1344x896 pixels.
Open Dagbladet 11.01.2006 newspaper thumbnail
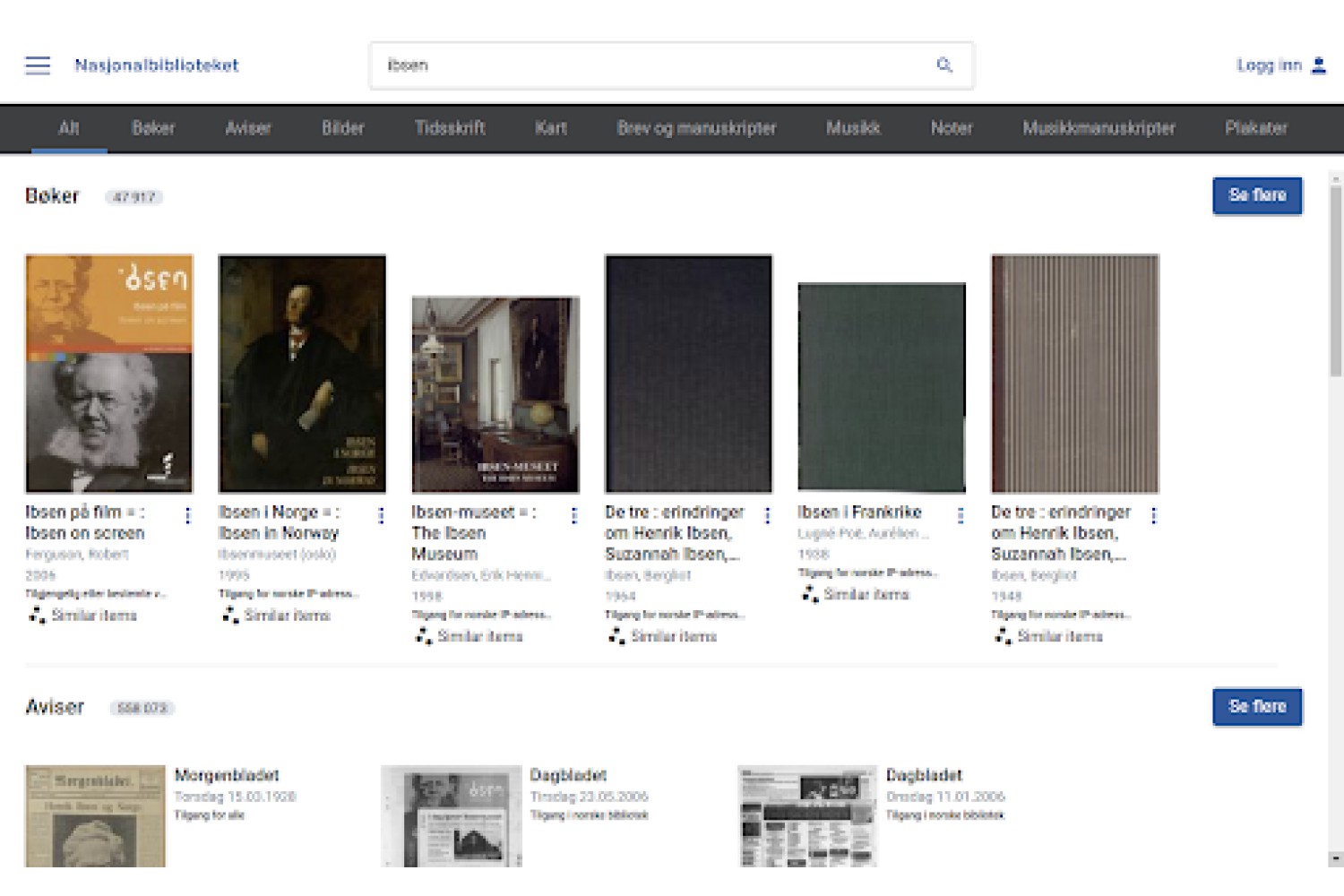(807, 816)
